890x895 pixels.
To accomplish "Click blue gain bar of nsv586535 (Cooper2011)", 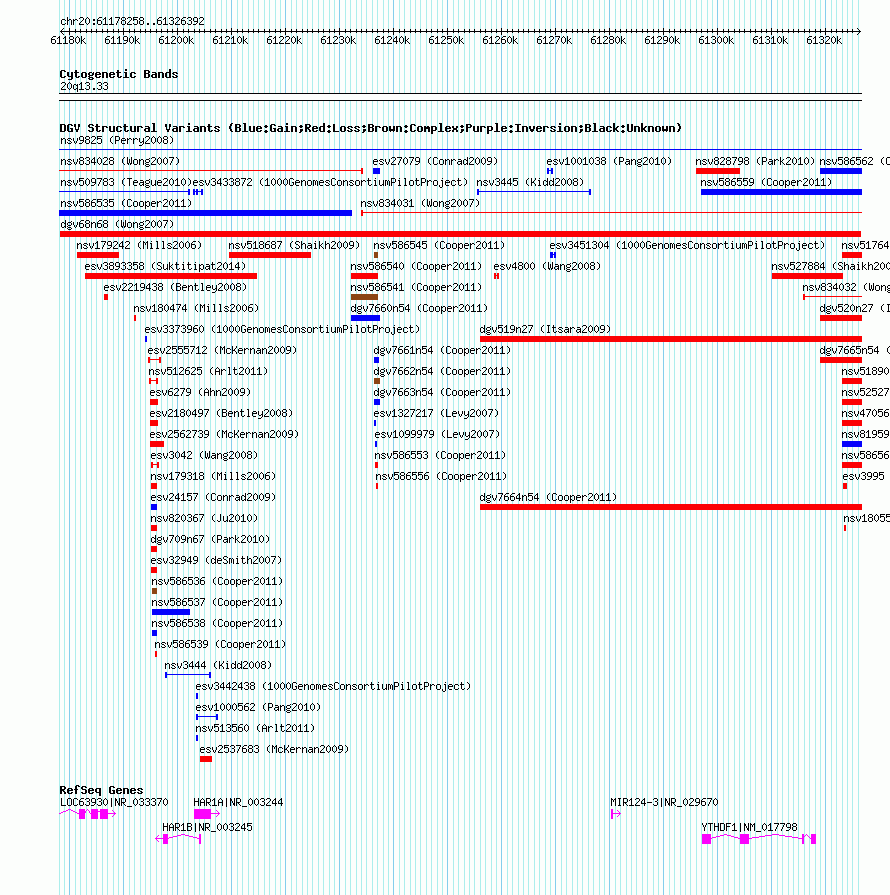I will tap(206, 213).
